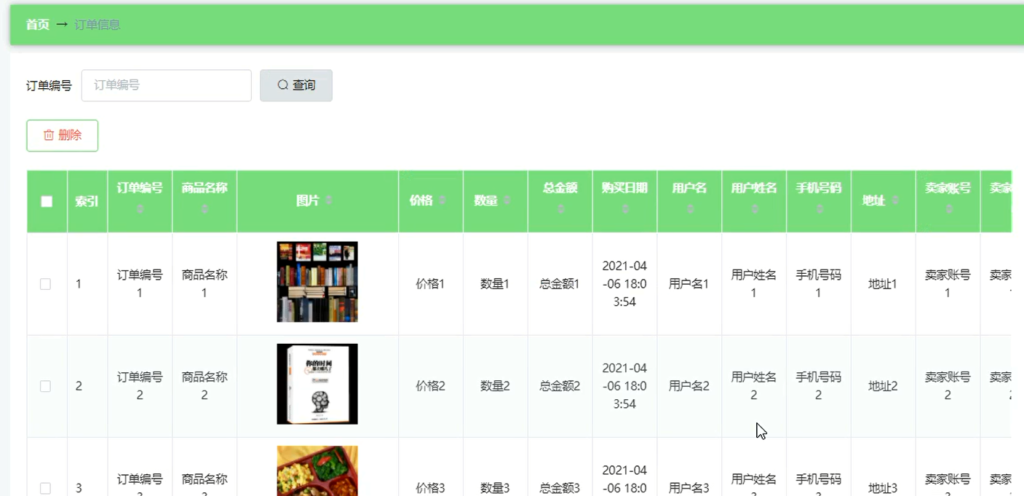Click the 查询 search button
The width and height of the screenshot is (1024, 496).
click(x=296, y=85)
